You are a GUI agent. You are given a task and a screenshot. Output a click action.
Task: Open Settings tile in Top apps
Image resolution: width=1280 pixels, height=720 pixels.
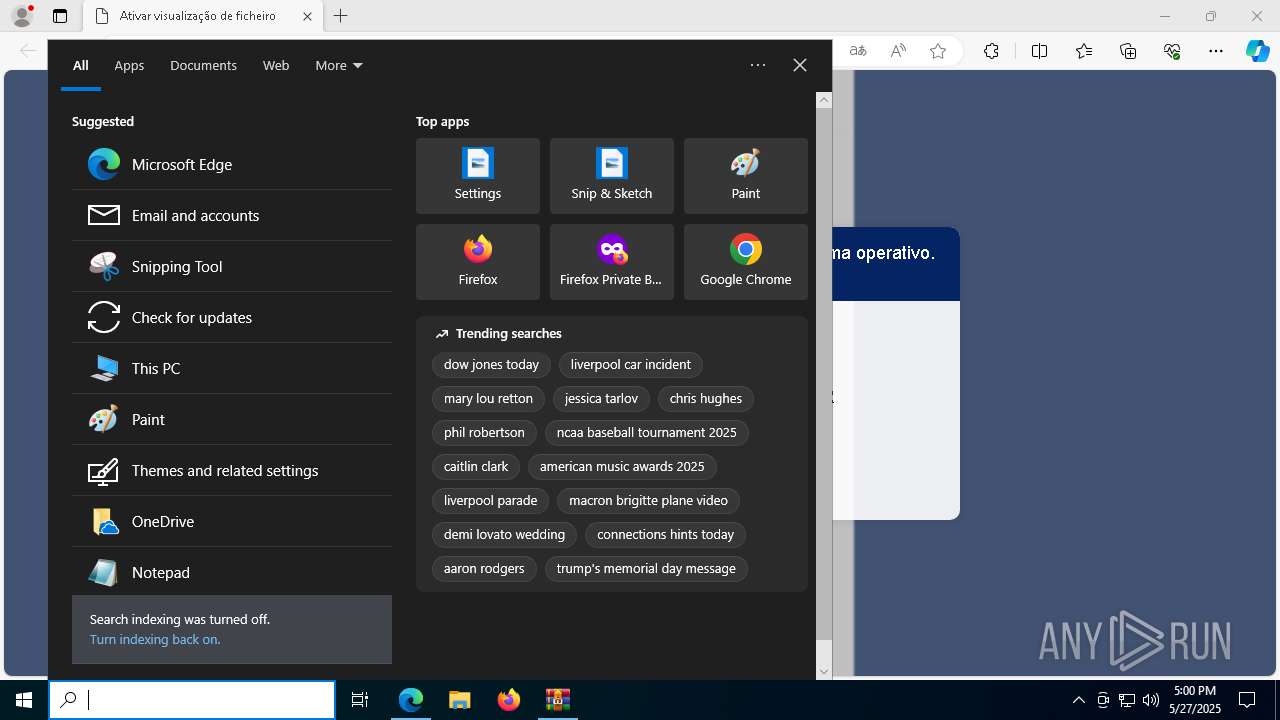478,176
